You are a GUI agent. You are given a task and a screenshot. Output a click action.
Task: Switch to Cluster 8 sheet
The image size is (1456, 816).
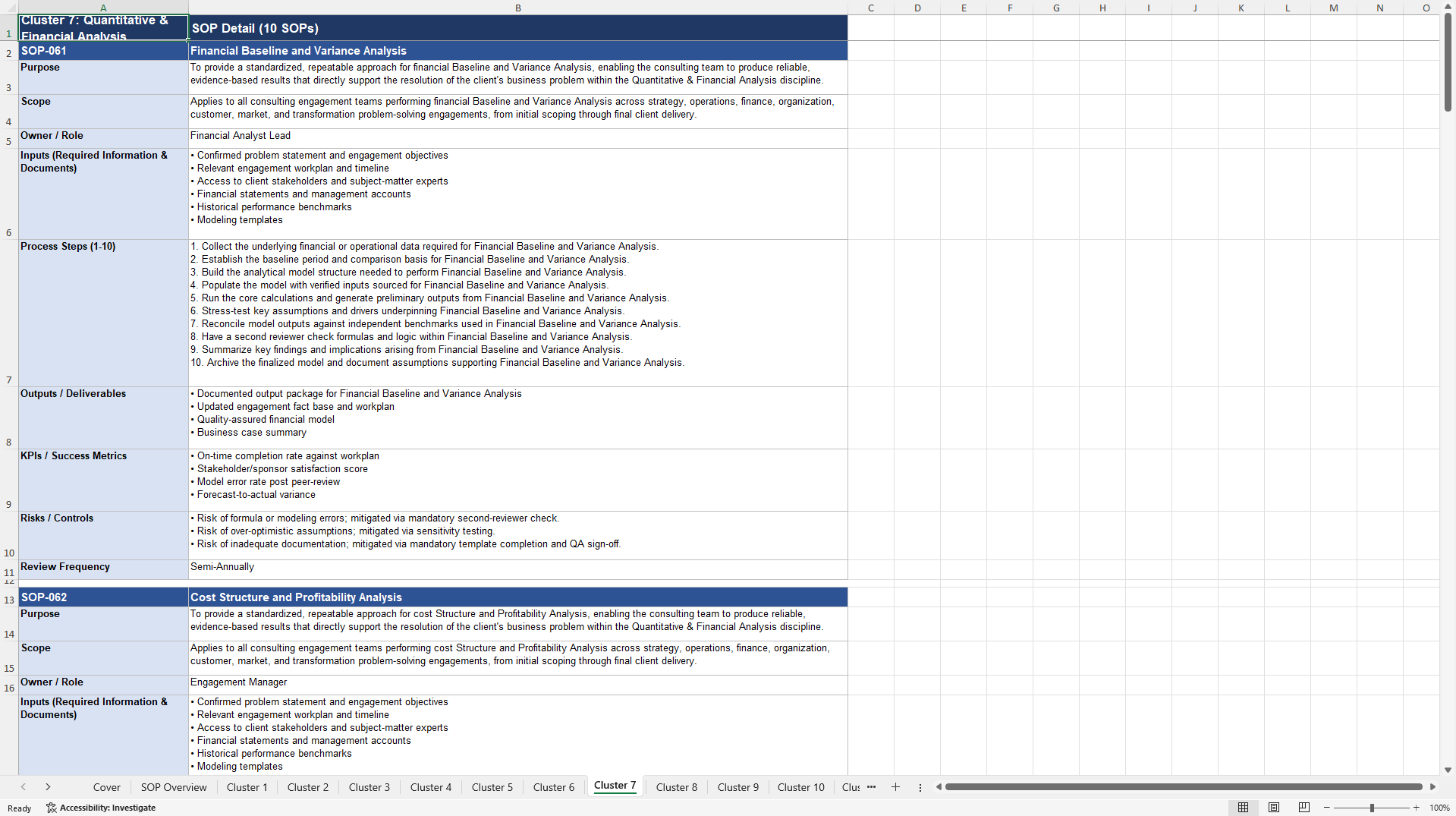pos(677,787)
